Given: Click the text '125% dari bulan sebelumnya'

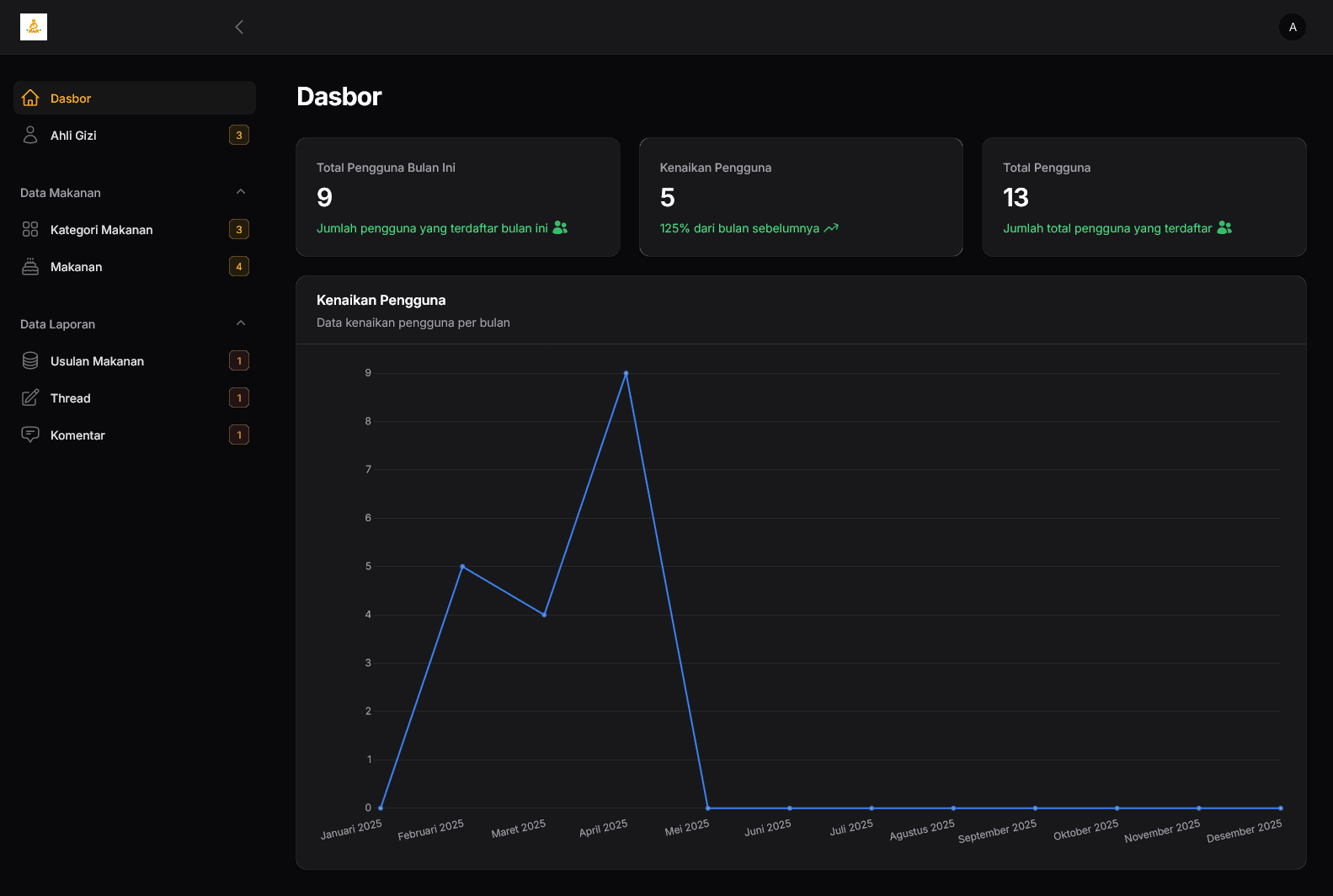Looking at the screenshot, I should [739, 228].
